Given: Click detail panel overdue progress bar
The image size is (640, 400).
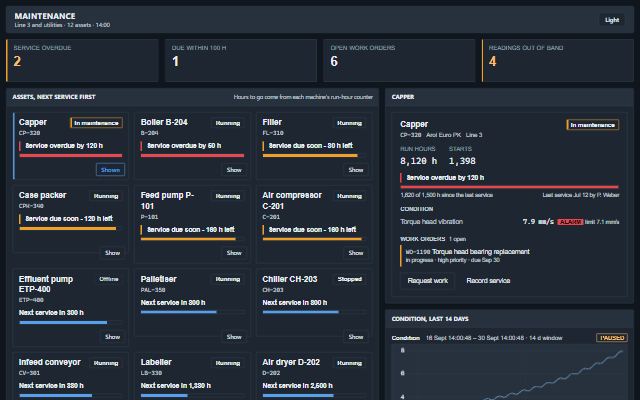Looking at the screenshot, I should pyautogui.click(x=509, y=187).
